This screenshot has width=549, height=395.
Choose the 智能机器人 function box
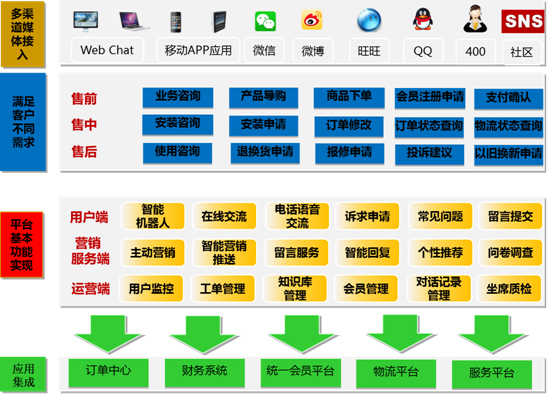(153, 216)
